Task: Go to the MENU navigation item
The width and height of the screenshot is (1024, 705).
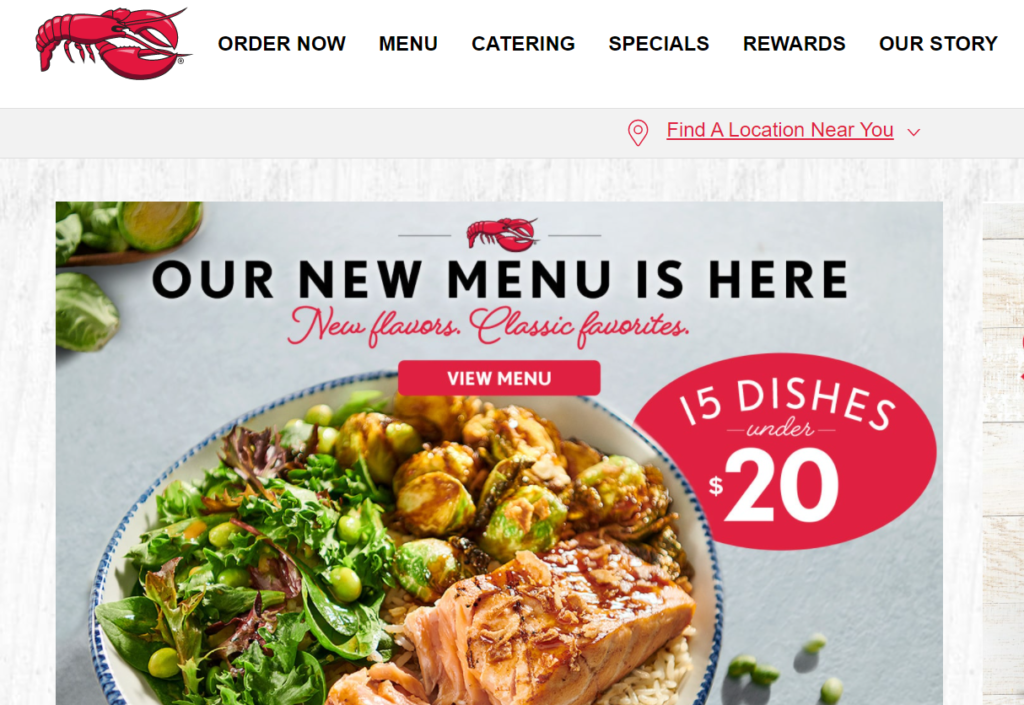Action: [408, 44]
